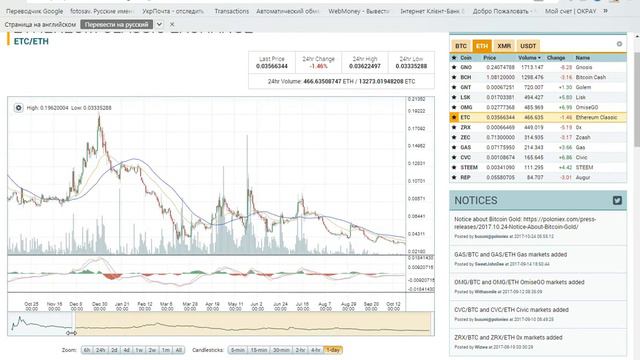Close the translation bar

coord(172,24)
